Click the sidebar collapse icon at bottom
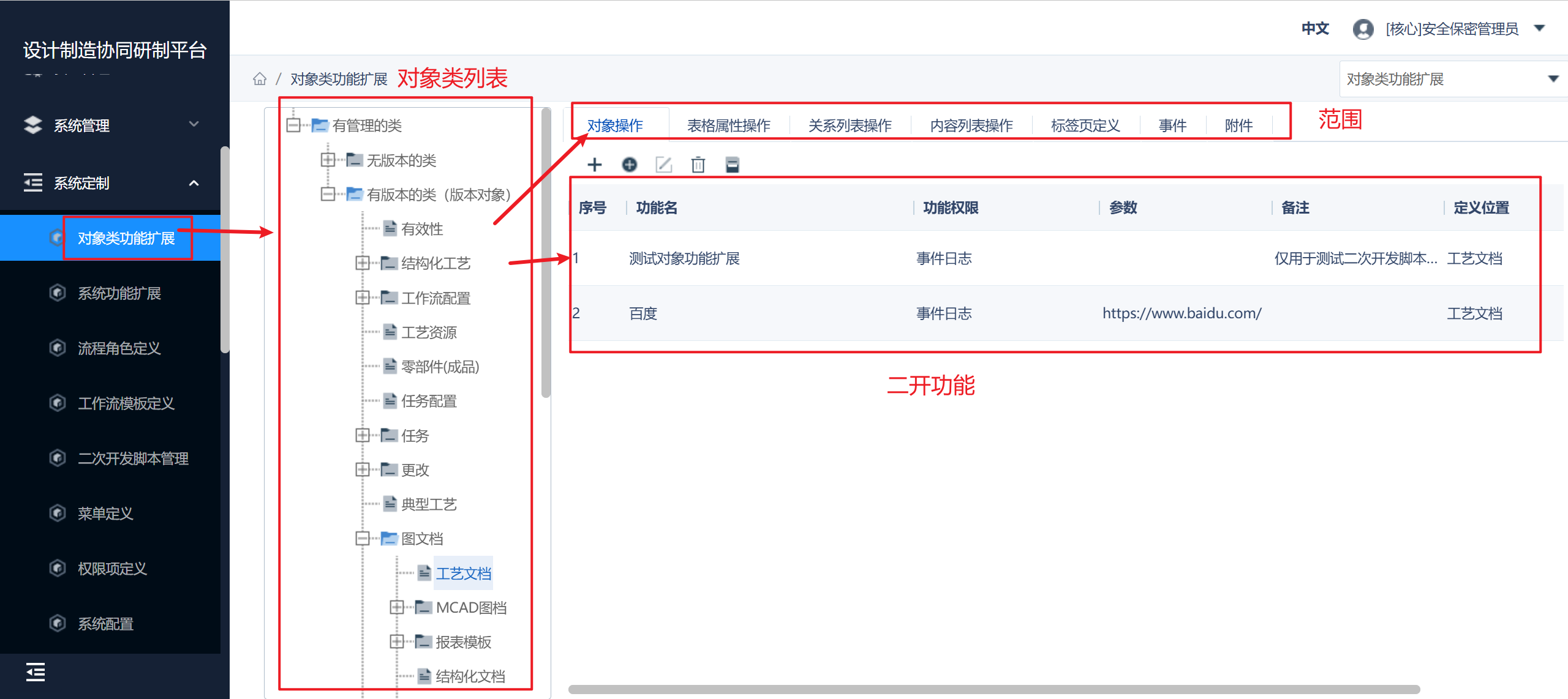The height and width of the screenshot is (699, 1568). [x=36, y=672]
